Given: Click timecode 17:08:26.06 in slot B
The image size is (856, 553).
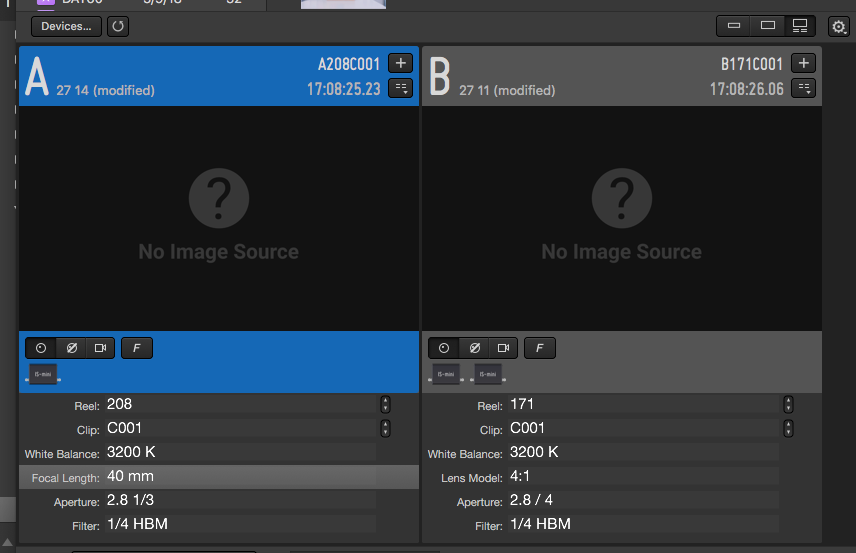Looking at the screenshot, I should [746, 89].
